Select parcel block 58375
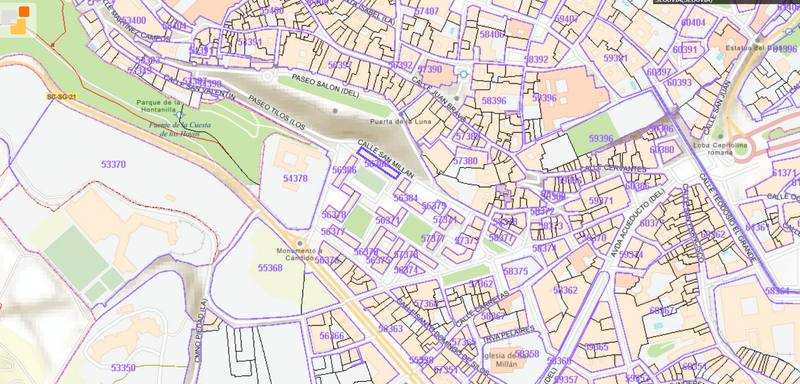 click(516, 271)
